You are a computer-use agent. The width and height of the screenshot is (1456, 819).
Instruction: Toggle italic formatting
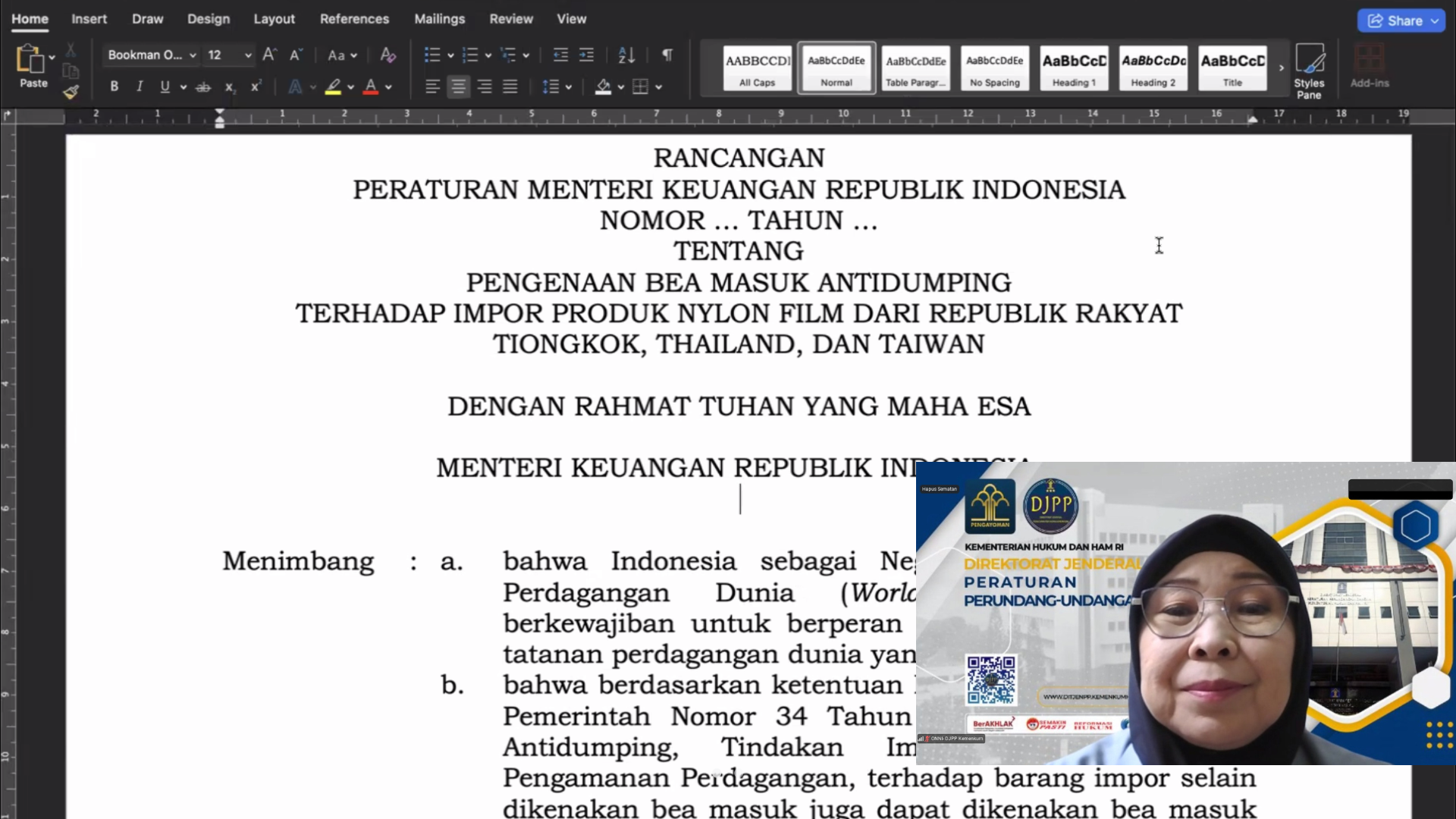coord(140,87)
